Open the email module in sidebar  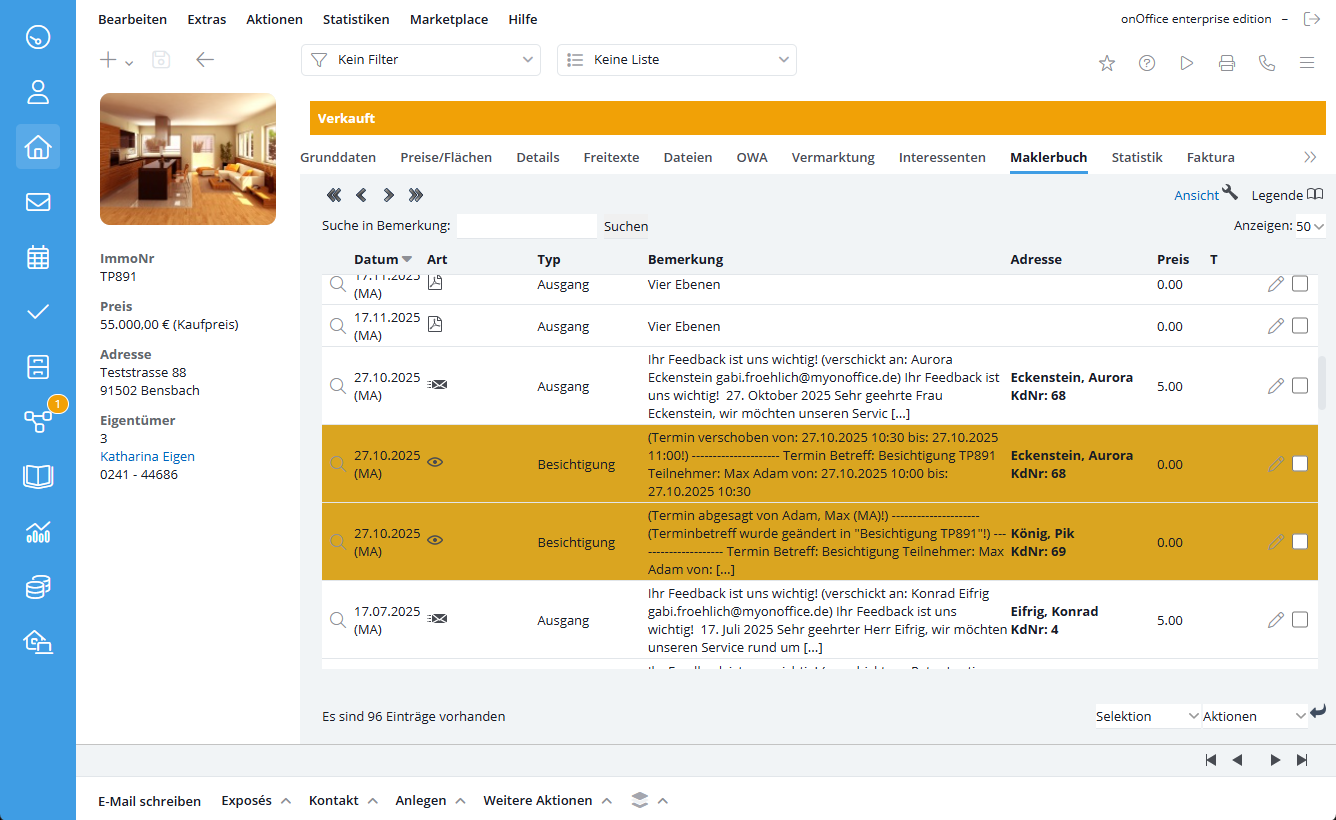[38, 202]
